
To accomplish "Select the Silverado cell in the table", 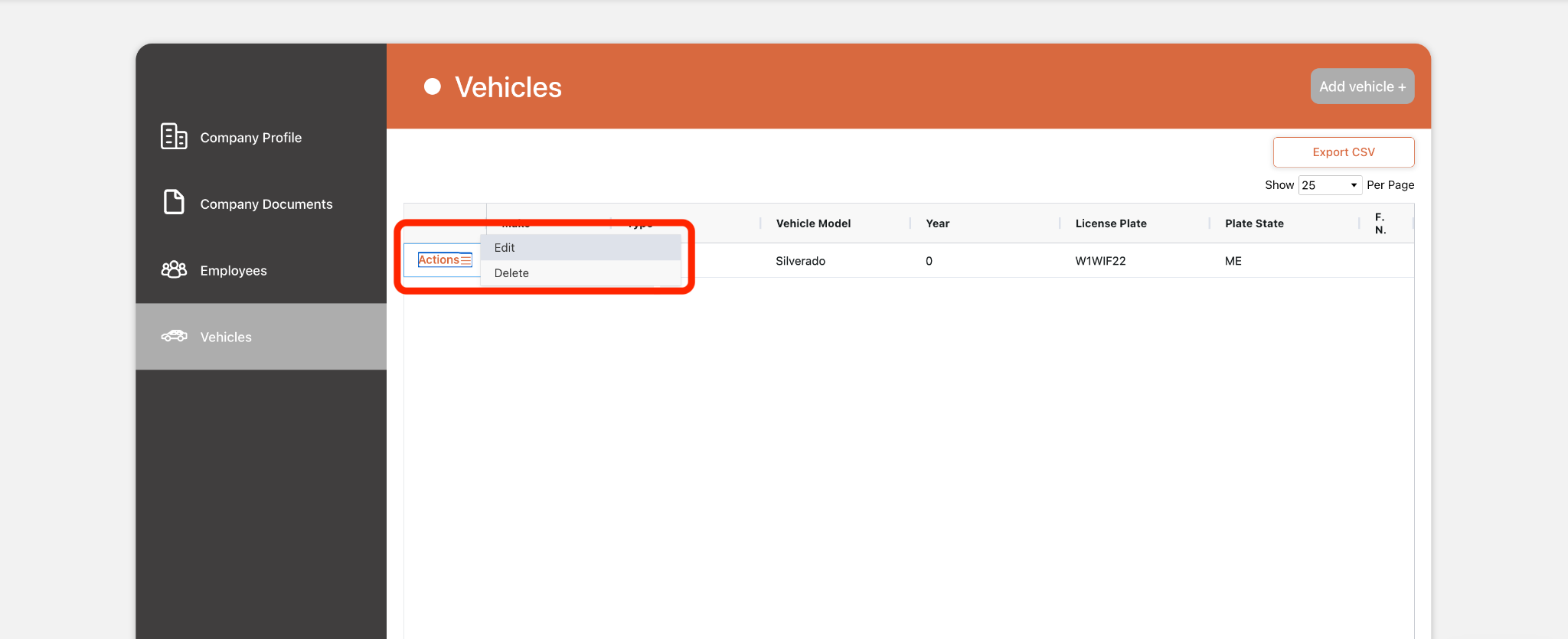I will point(800,261).
